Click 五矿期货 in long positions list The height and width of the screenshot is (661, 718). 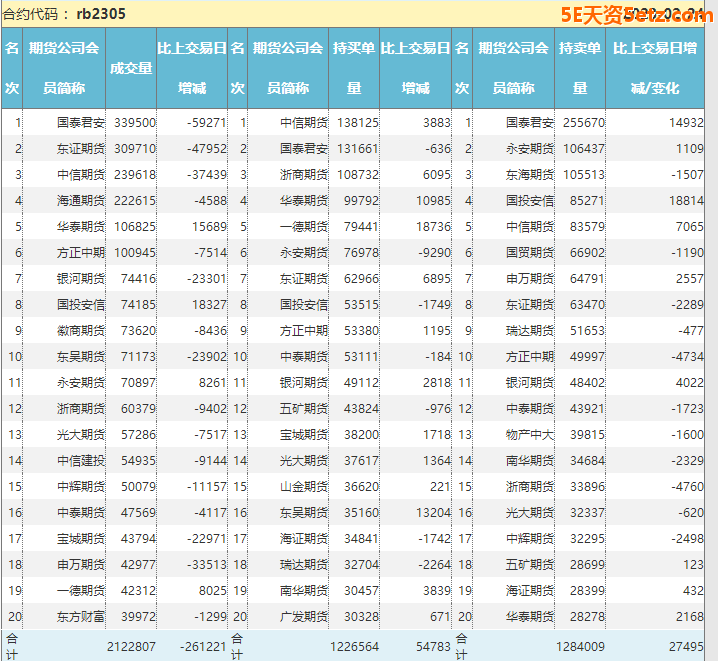click(304, 408)
